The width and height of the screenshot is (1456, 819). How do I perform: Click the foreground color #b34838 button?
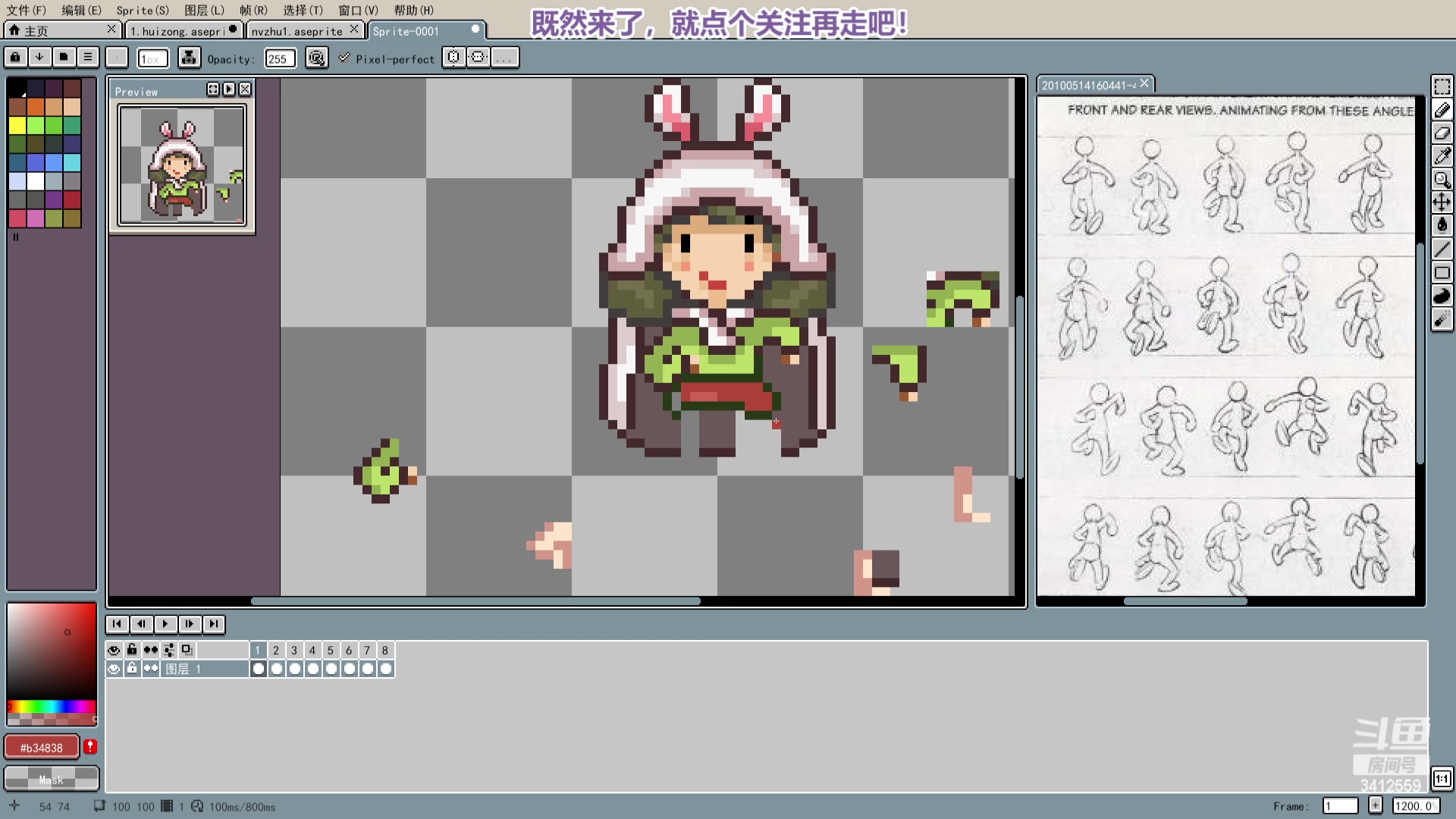(x=42, y=747)
